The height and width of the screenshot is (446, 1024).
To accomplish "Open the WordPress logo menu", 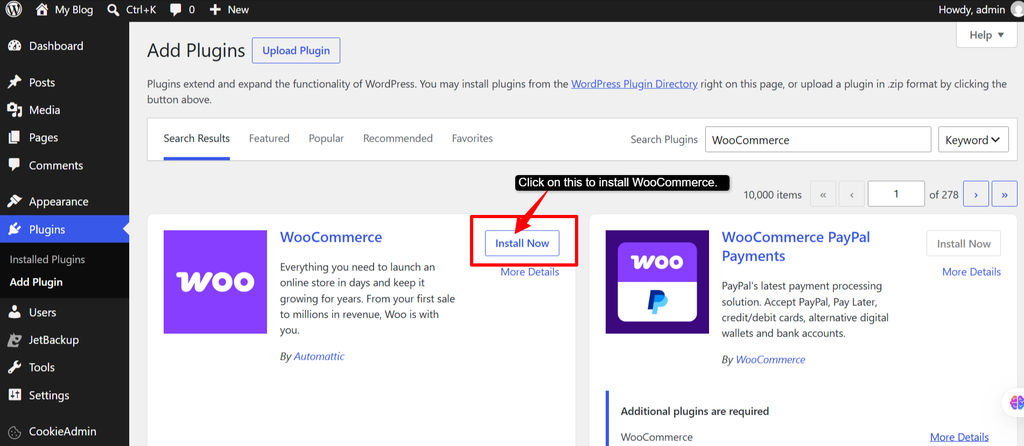I will (14, 10).
